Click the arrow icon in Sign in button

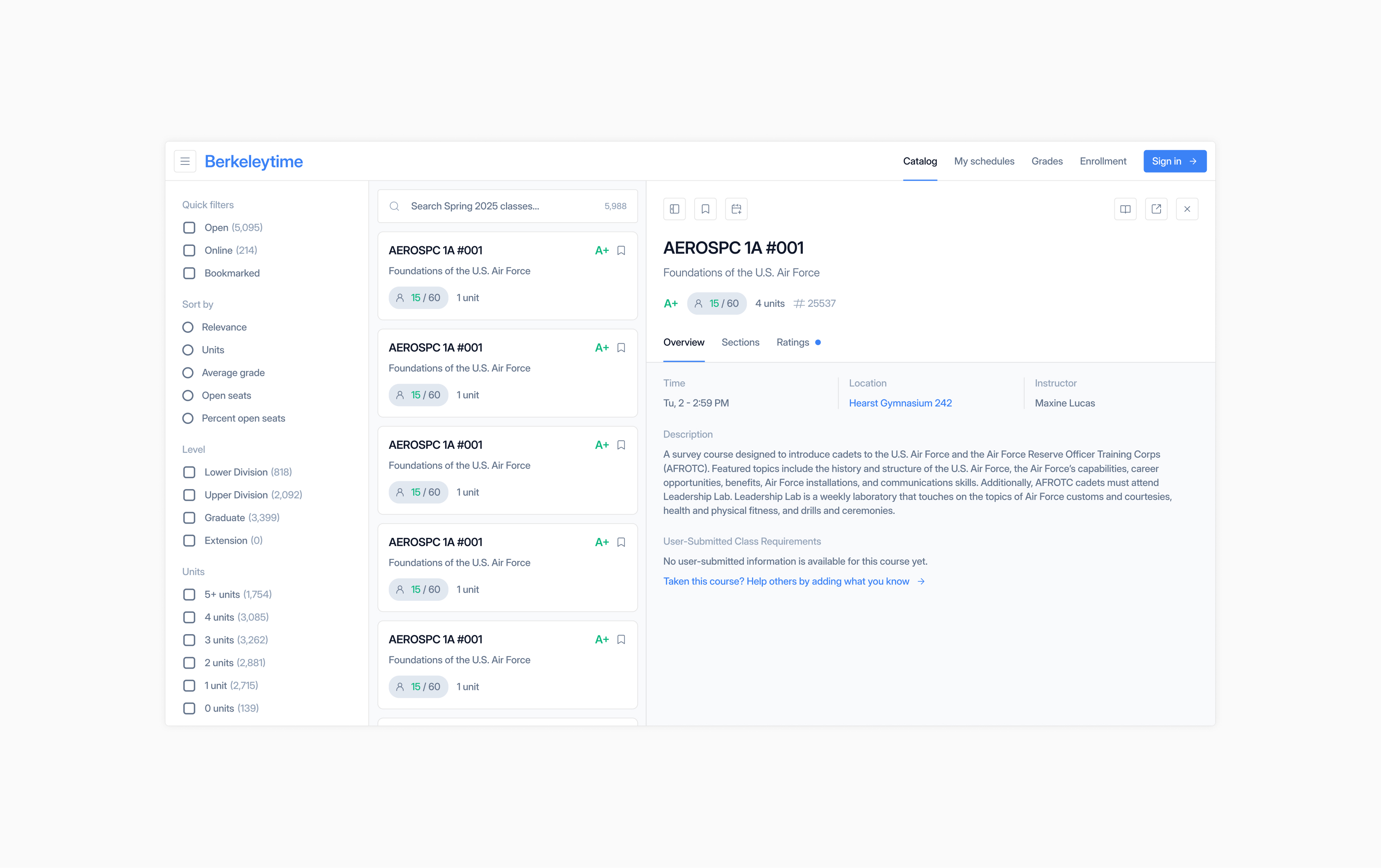[1193, 161]
